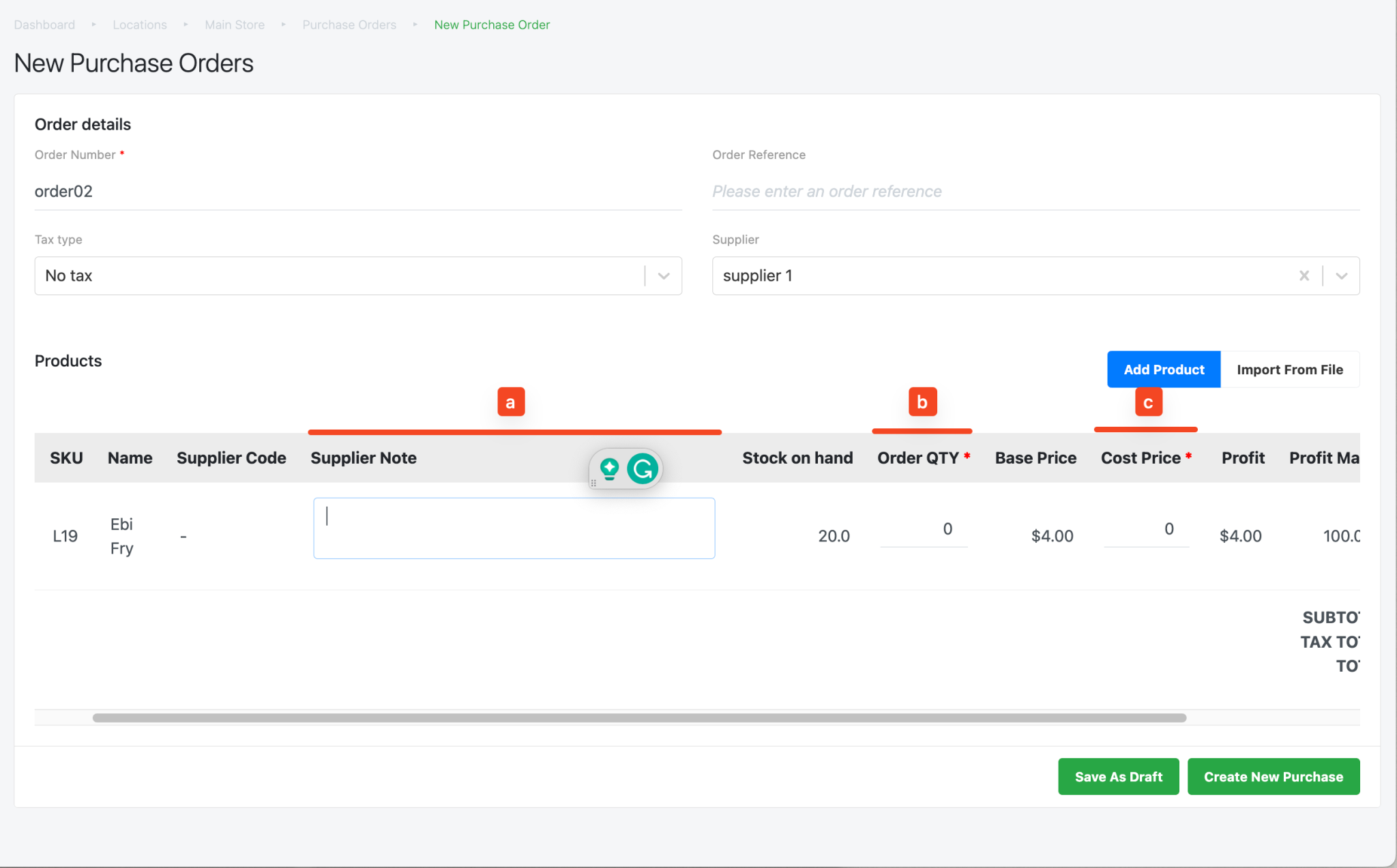1397x868 pixels.
Task: Open the Supplier dropdown chevron
Action: [x=1341, y=275]
